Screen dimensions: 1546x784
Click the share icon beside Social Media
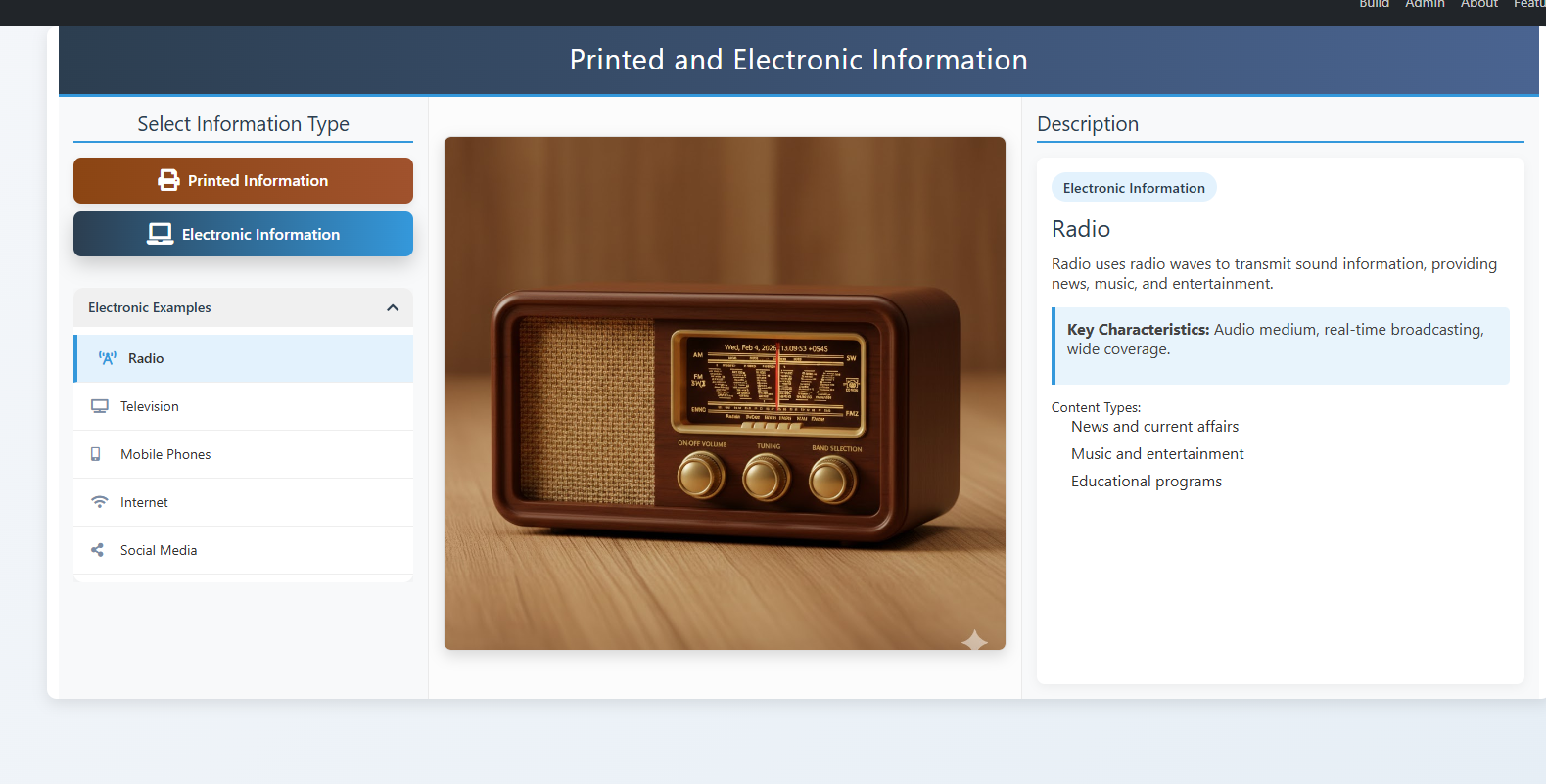coord(97,550)
